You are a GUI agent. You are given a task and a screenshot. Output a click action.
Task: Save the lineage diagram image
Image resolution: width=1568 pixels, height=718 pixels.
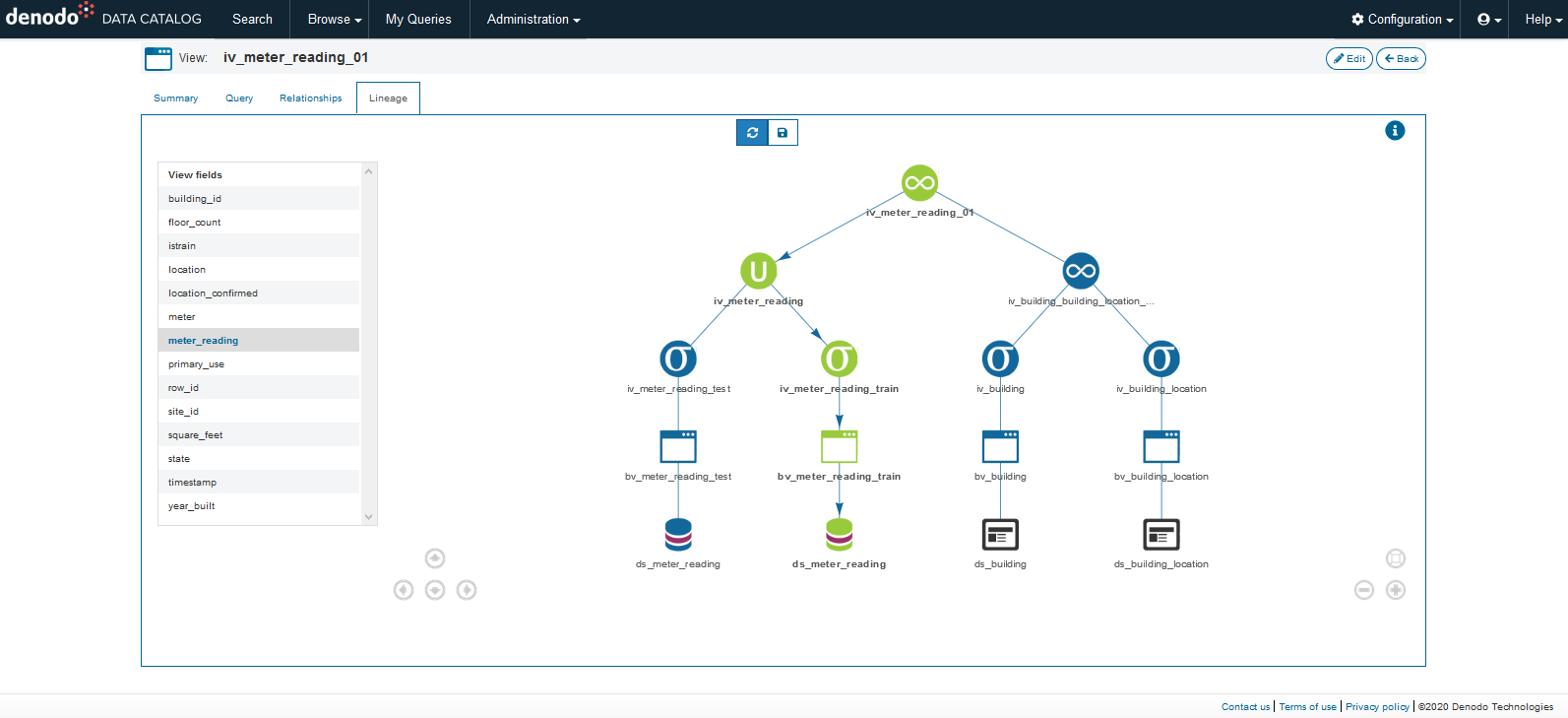click(x=783, y=132)
